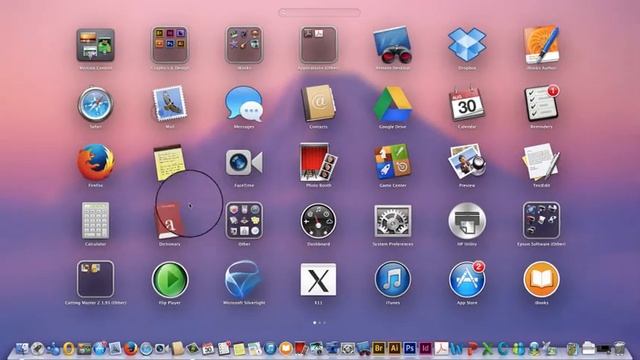
Task: Open the Graphics & Design folder
Action: [170, 45]
